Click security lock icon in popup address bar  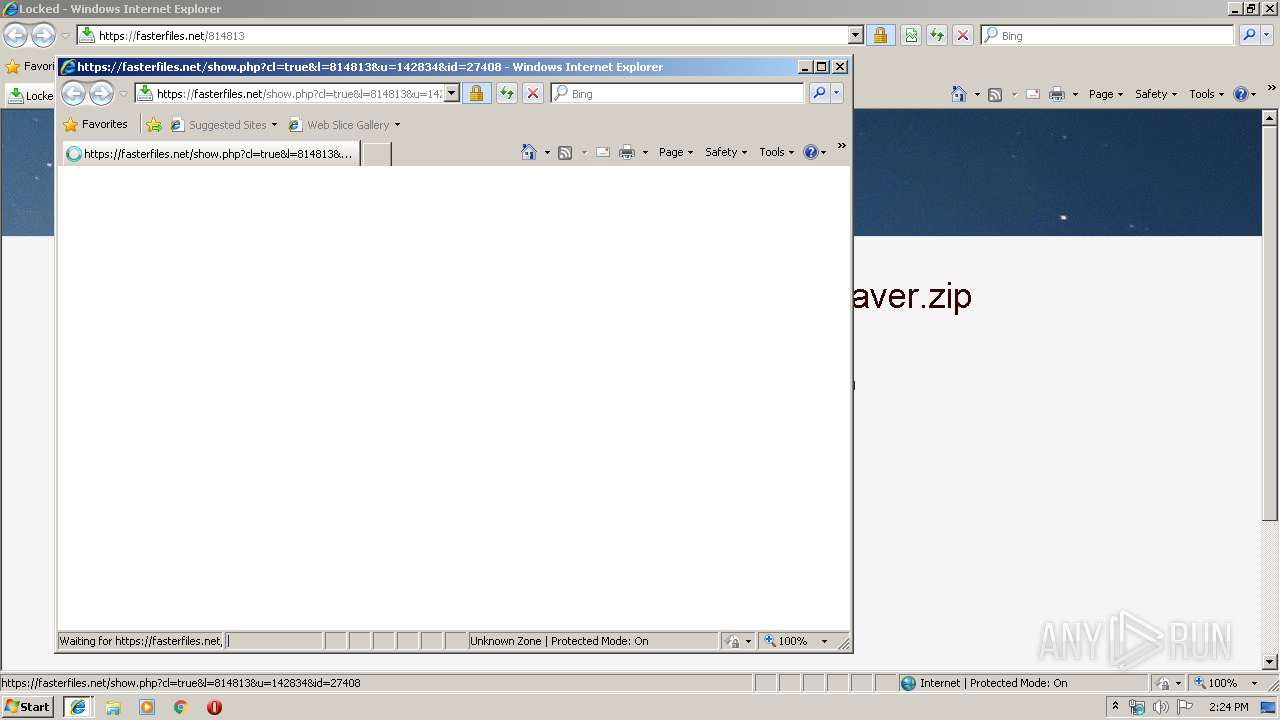476,93
